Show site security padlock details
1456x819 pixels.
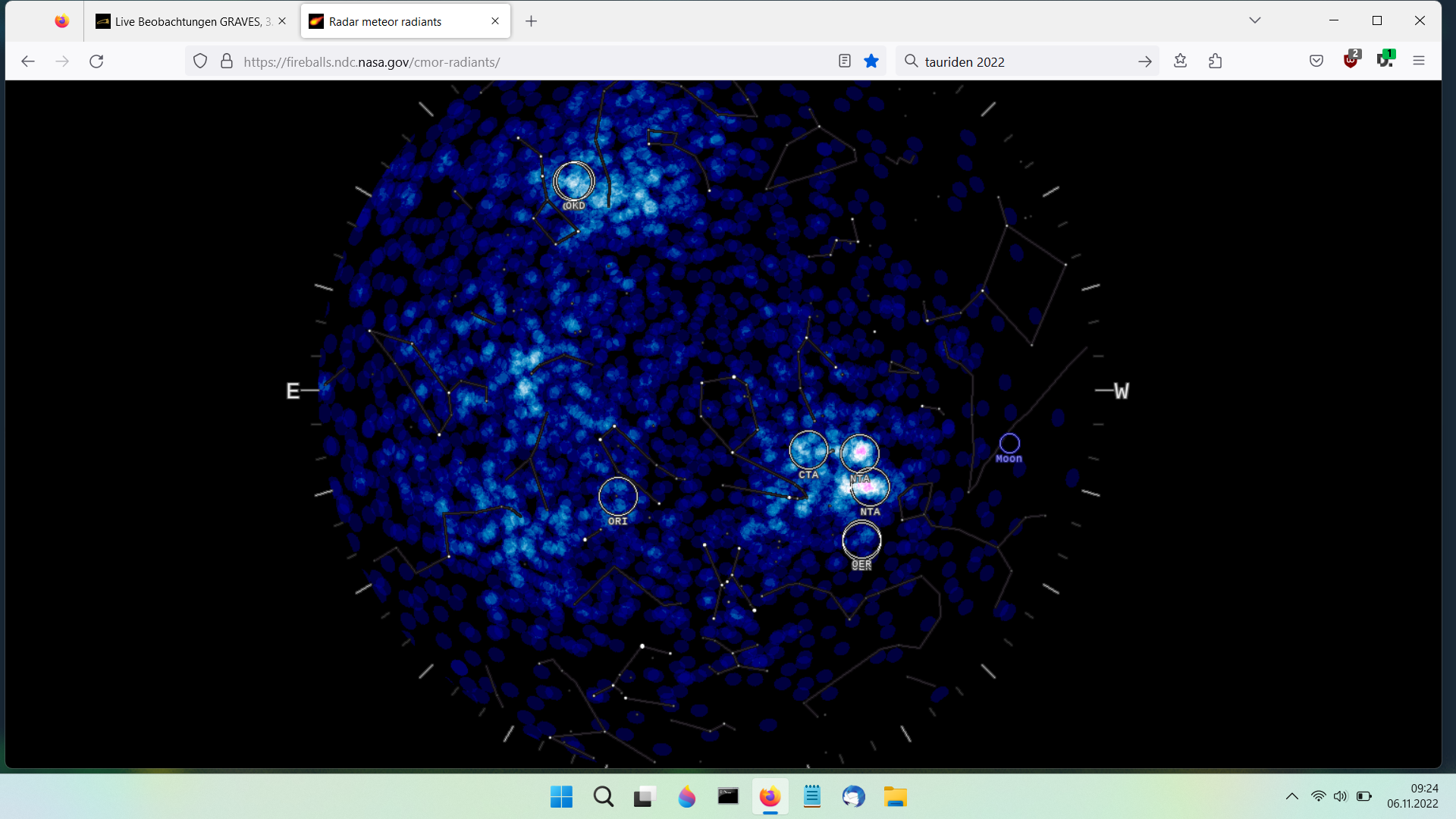[x=227, y=61]
